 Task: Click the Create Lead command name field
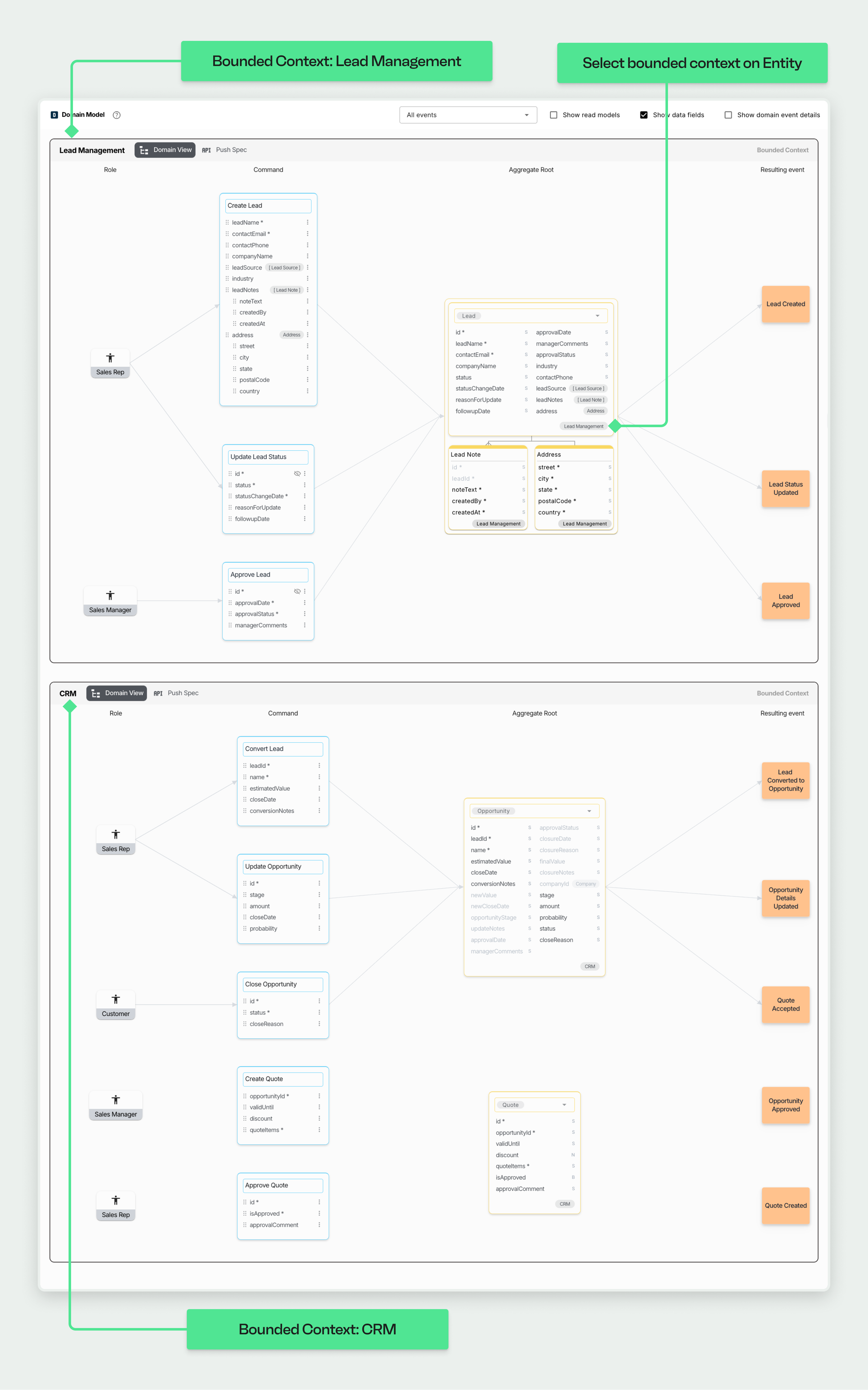tap(268, 205)
